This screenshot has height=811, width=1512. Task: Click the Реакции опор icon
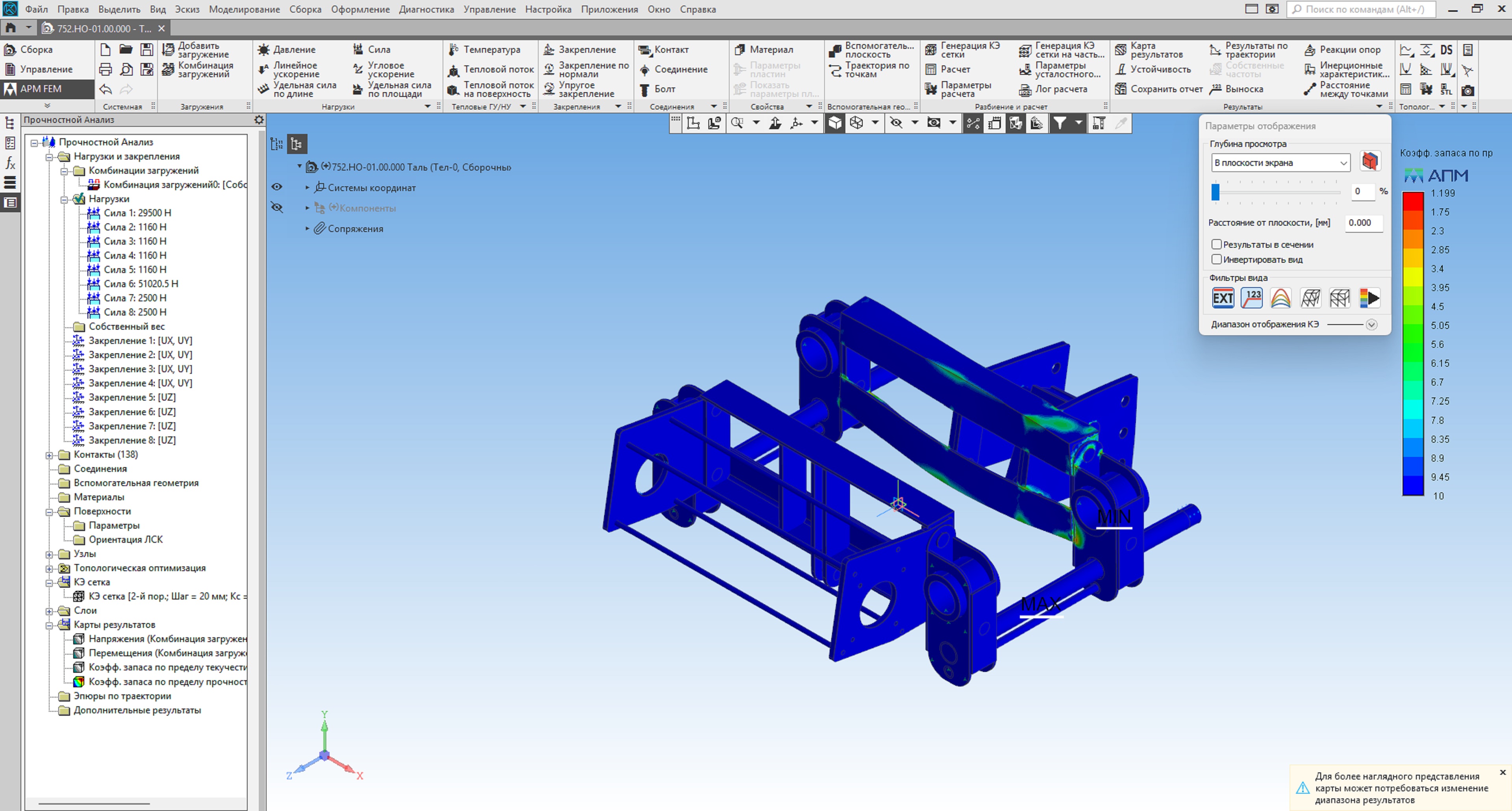[x=1310, y=50]
